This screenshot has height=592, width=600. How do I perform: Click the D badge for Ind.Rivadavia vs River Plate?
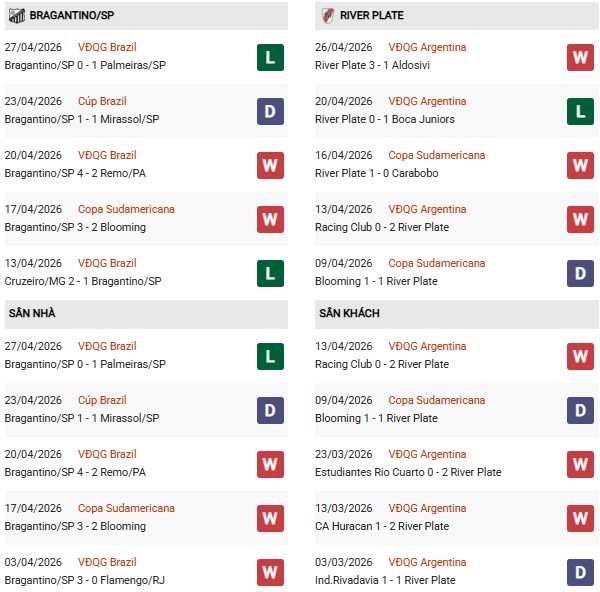(580, 572)
